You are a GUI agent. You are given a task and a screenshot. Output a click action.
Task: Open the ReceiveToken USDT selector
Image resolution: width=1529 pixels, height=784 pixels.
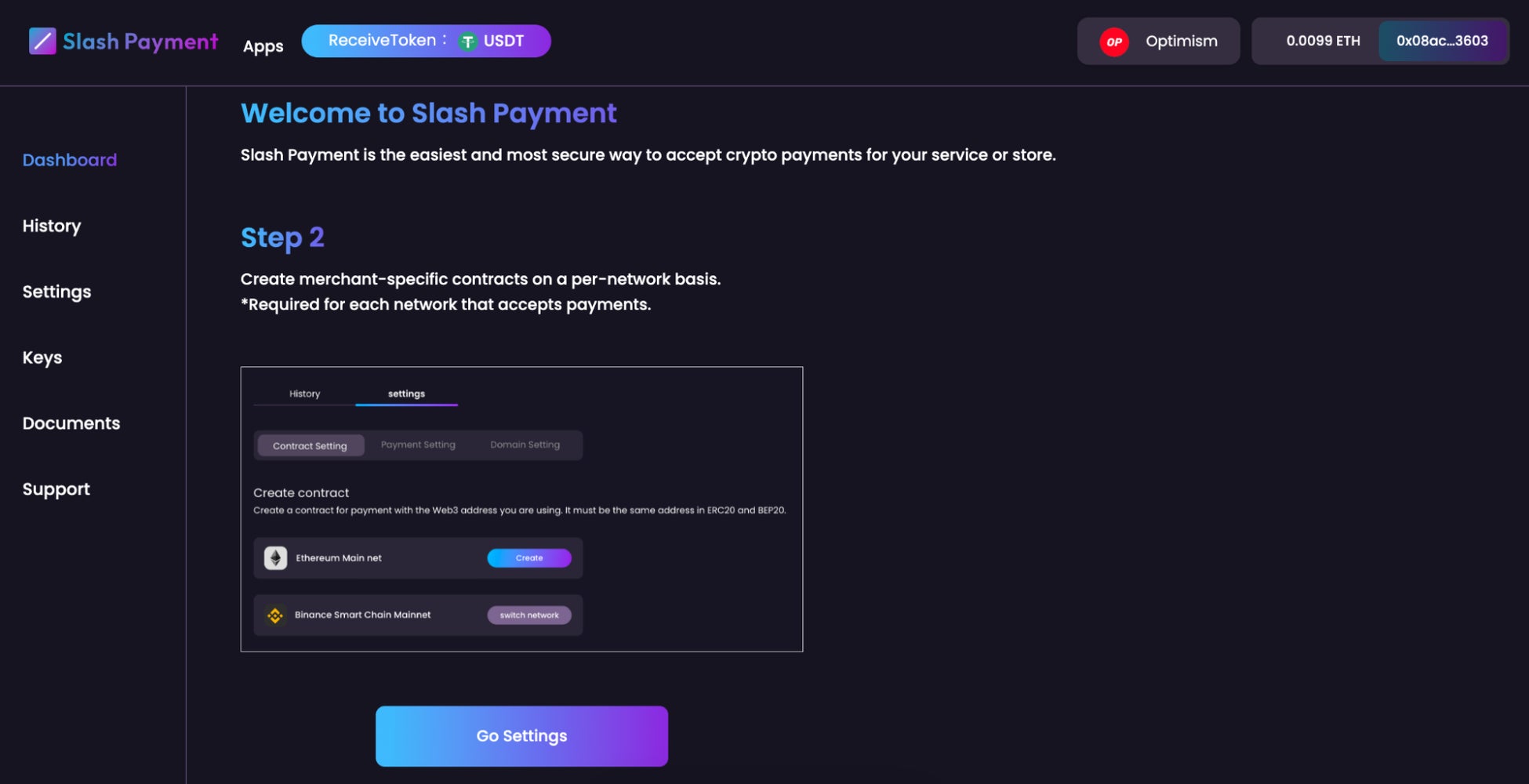tap(426, 41)
